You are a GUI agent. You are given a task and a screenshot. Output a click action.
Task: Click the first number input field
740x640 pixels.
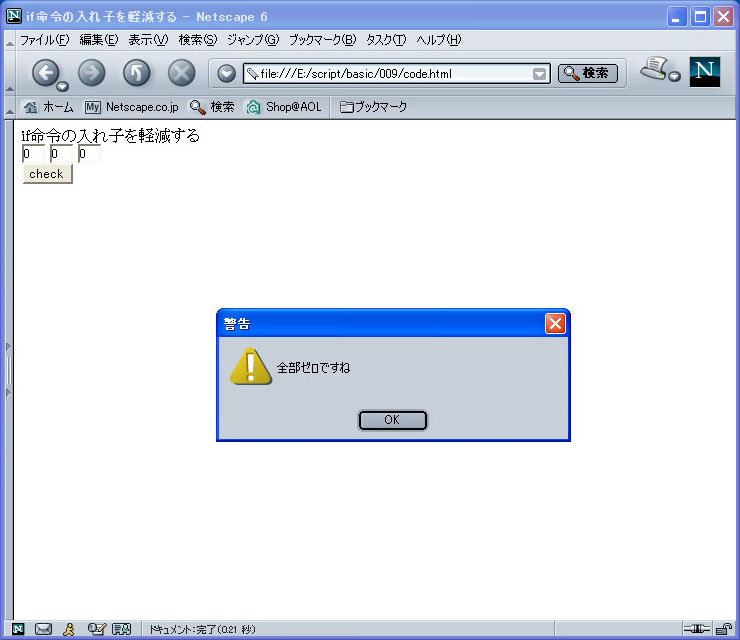34,154
